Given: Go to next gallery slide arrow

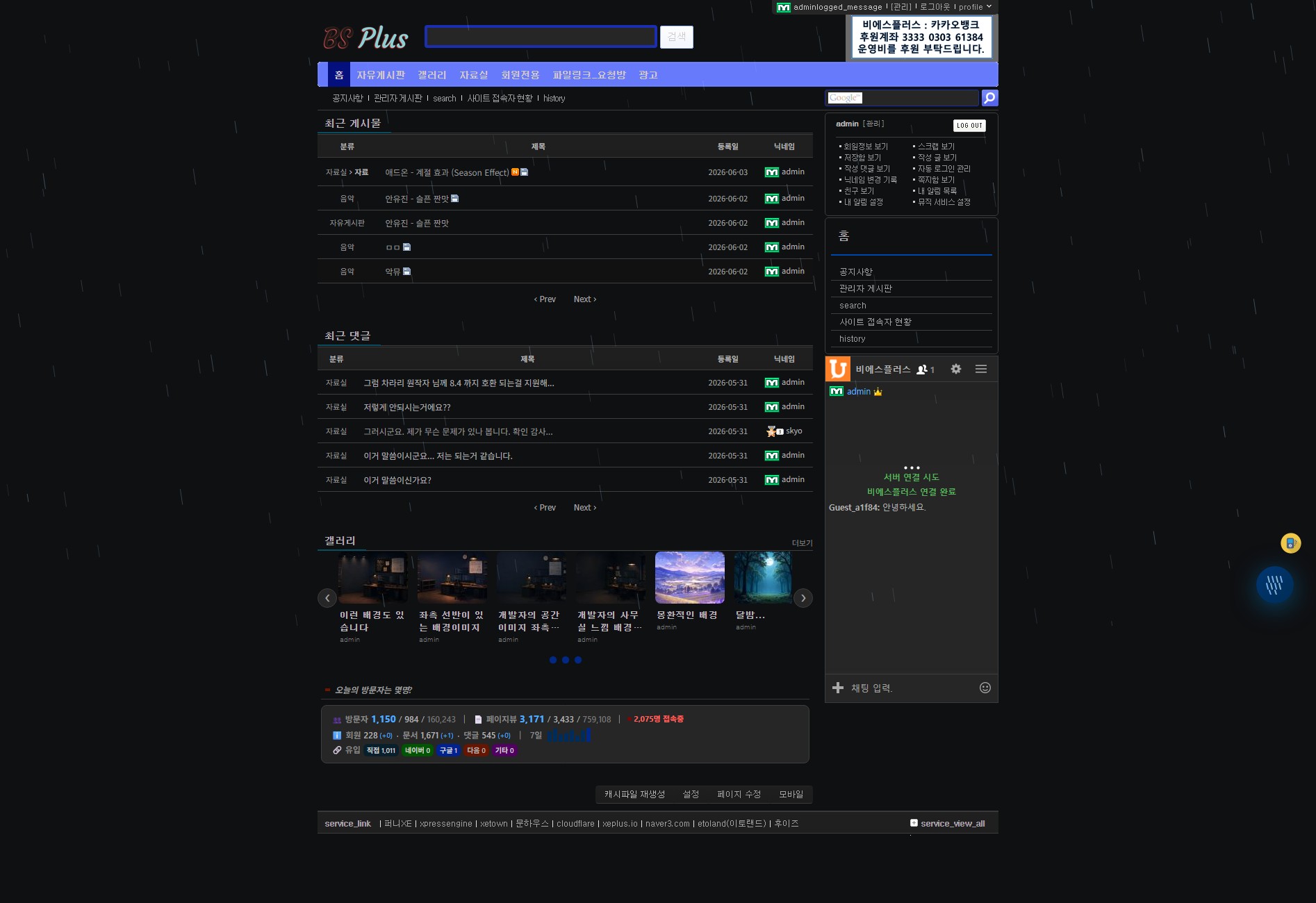Looking at the screenshot, I should pyautogui.click(x=803, y=598).
